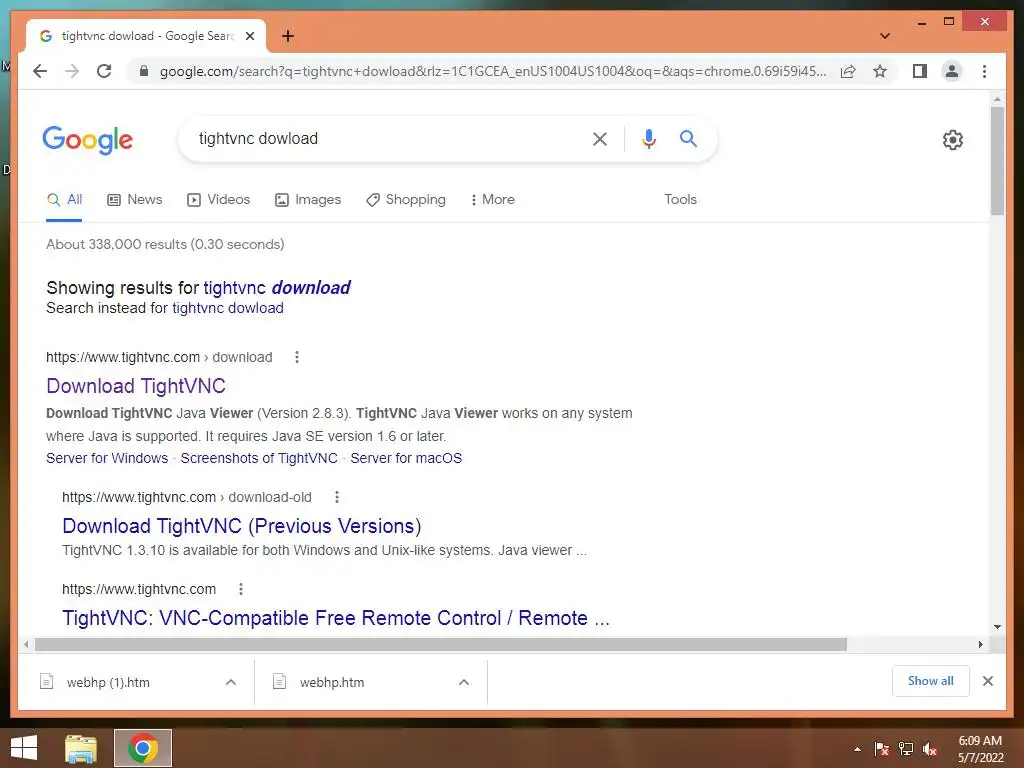Screen dimensions: 1024x768
Task: Open the Server for Windows sitelink
Action: click(107, 458)
